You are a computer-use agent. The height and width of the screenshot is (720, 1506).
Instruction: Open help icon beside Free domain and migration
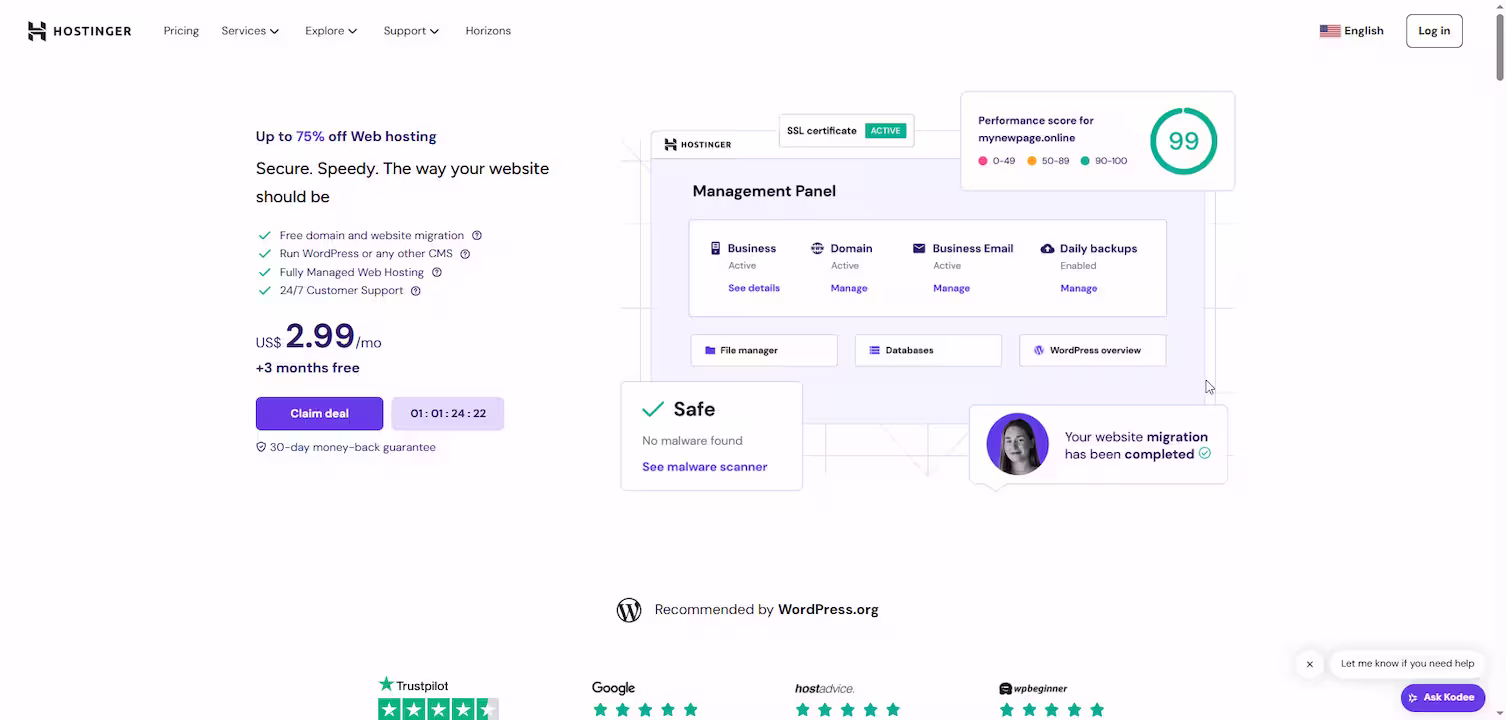click(477, 236)
